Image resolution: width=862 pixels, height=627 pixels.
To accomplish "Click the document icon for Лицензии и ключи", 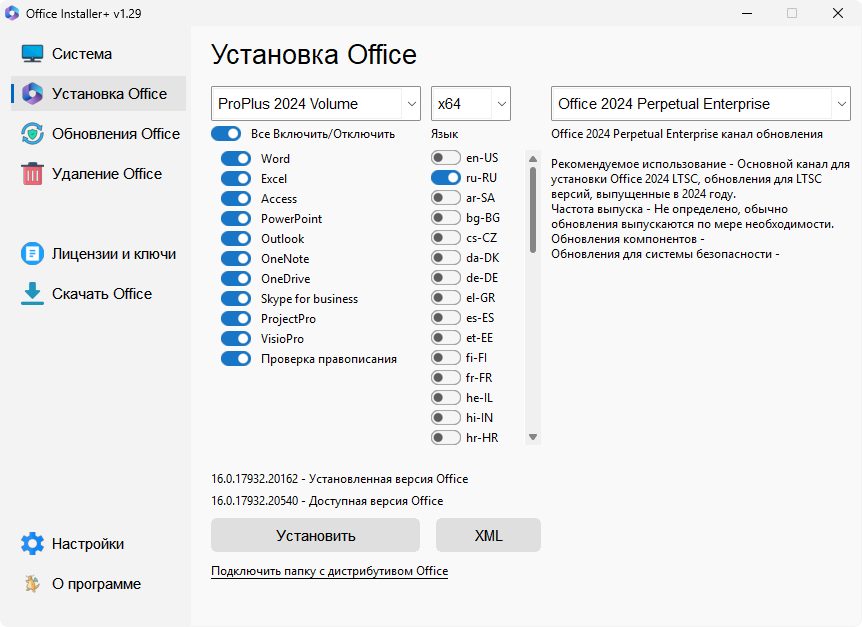I will [33, 254].
